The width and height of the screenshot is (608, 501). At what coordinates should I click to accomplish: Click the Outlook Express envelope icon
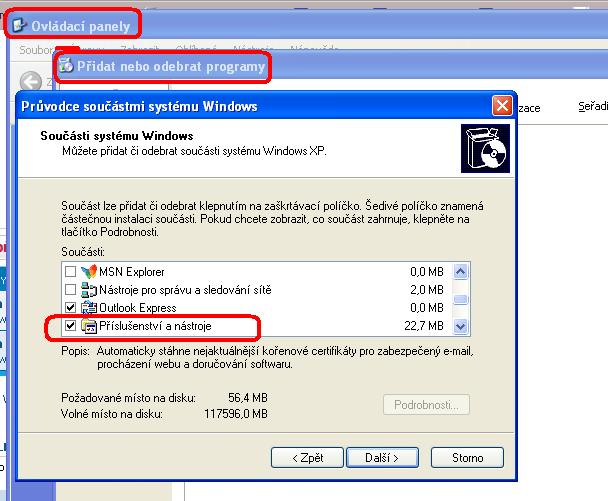click(89, 308)
